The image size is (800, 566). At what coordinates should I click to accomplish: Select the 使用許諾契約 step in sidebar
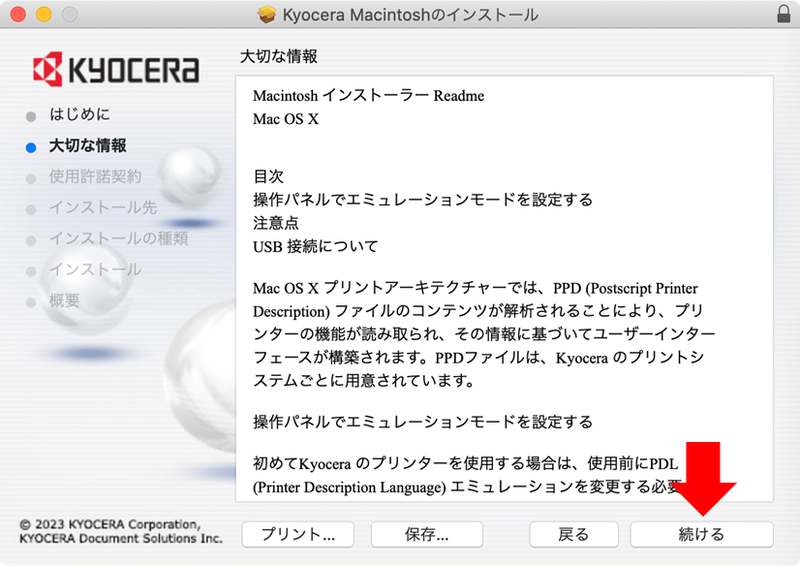[x=95, y=177]
